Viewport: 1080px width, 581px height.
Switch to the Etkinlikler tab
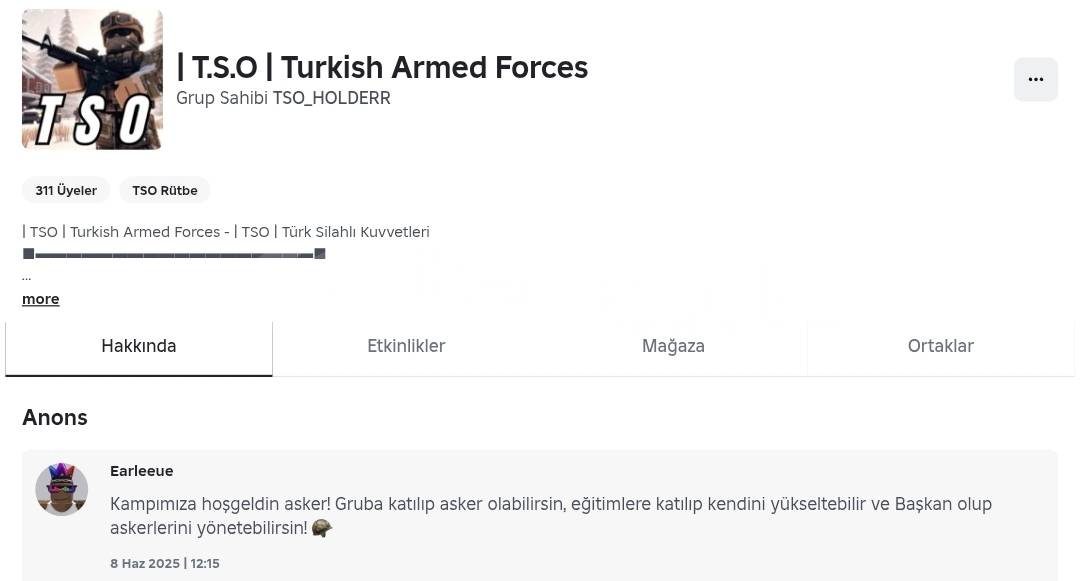[x=406, y=346]
